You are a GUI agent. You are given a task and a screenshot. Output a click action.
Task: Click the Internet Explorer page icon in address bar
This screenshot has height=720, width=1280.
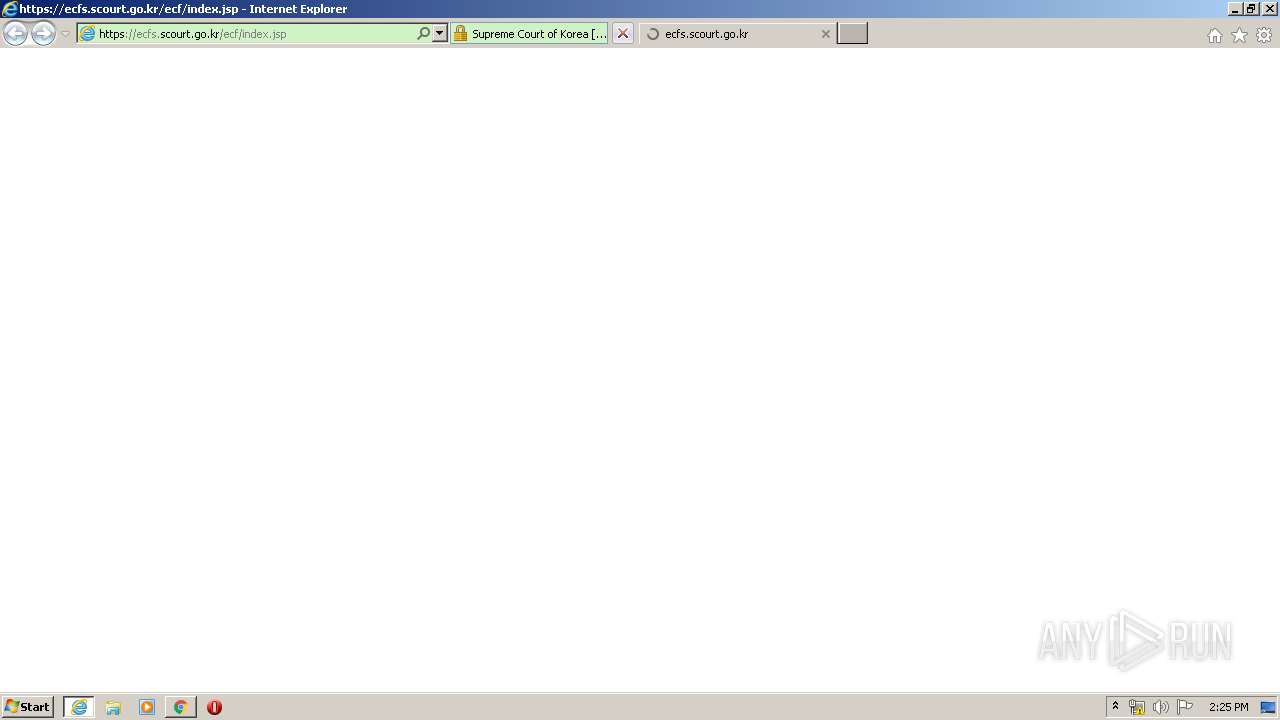(x=87, y=33)
